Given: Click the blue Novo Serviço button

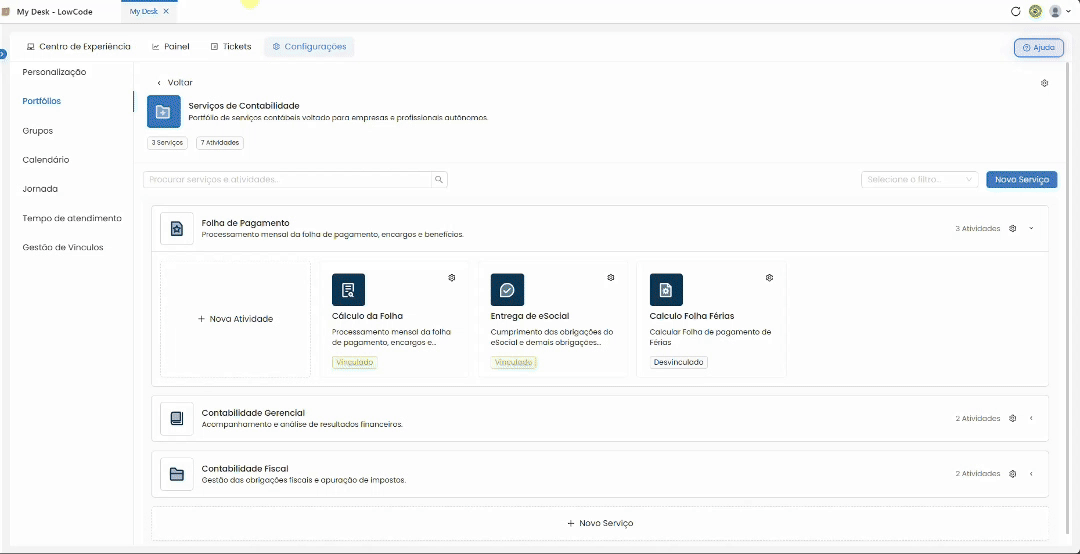Looking at the screenshot, I should (1021, 180).
